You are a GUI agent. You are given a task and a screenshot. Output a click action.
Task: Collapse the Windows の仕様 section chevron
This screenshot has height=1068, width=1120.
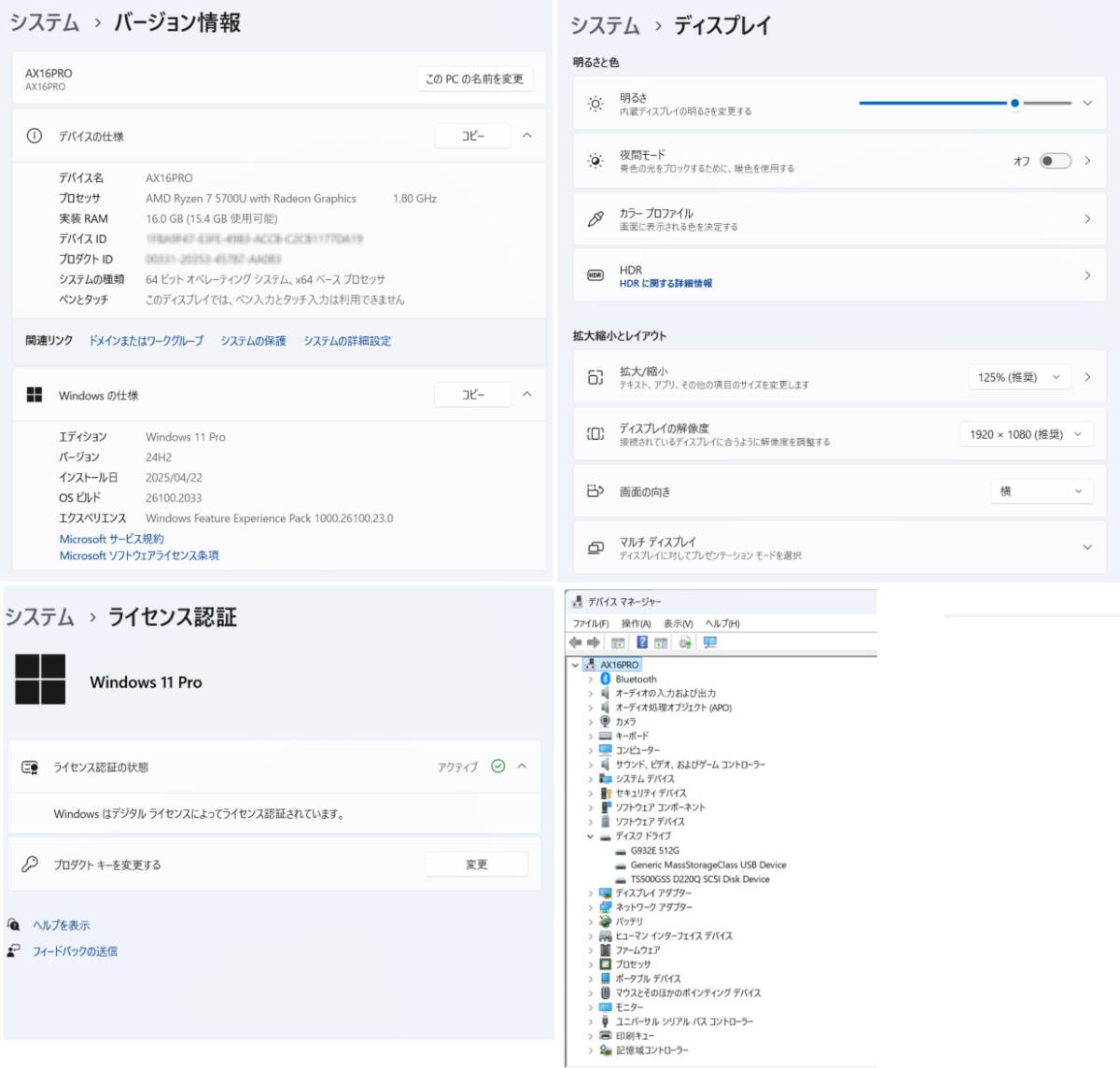(527, 394)
